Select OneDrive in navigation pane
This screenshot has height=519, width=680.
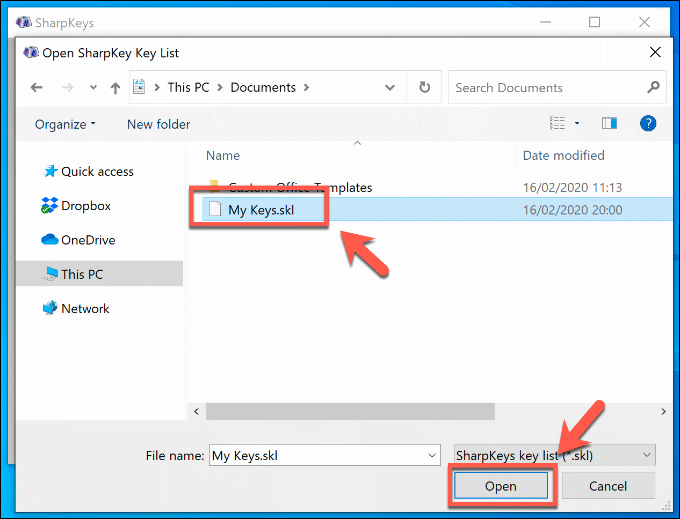click(88, 240)
